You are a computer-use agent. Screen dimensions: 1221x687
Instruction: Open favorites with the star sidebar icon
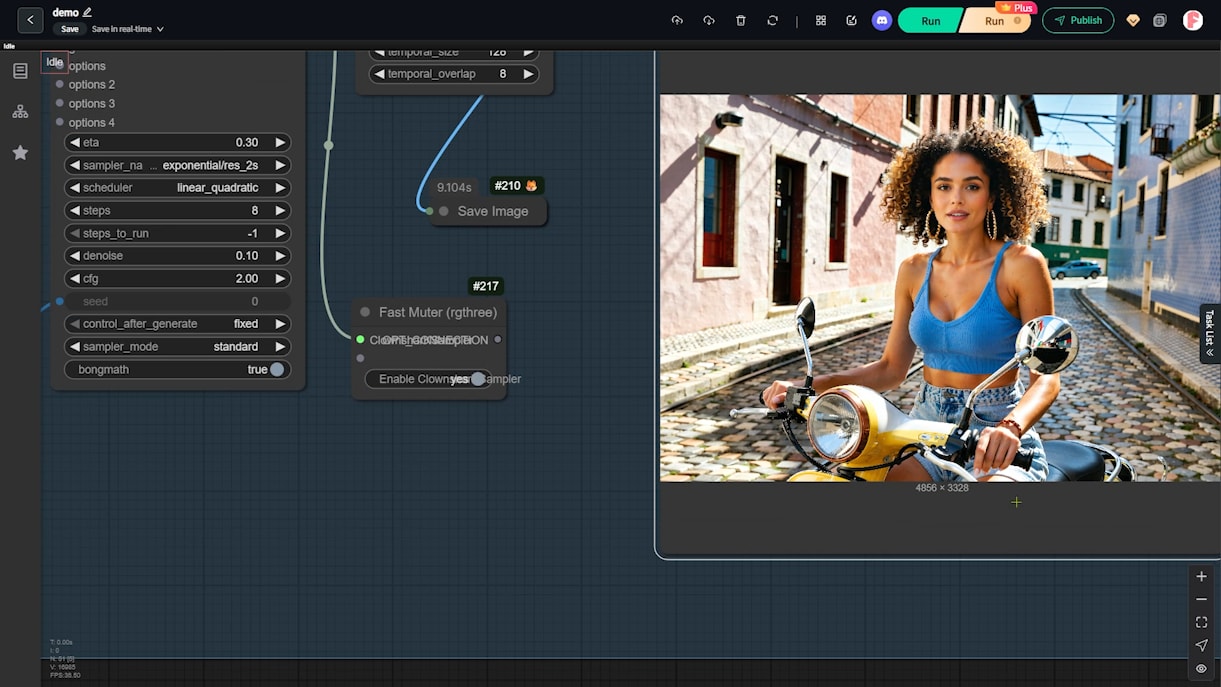coord(20,153)
